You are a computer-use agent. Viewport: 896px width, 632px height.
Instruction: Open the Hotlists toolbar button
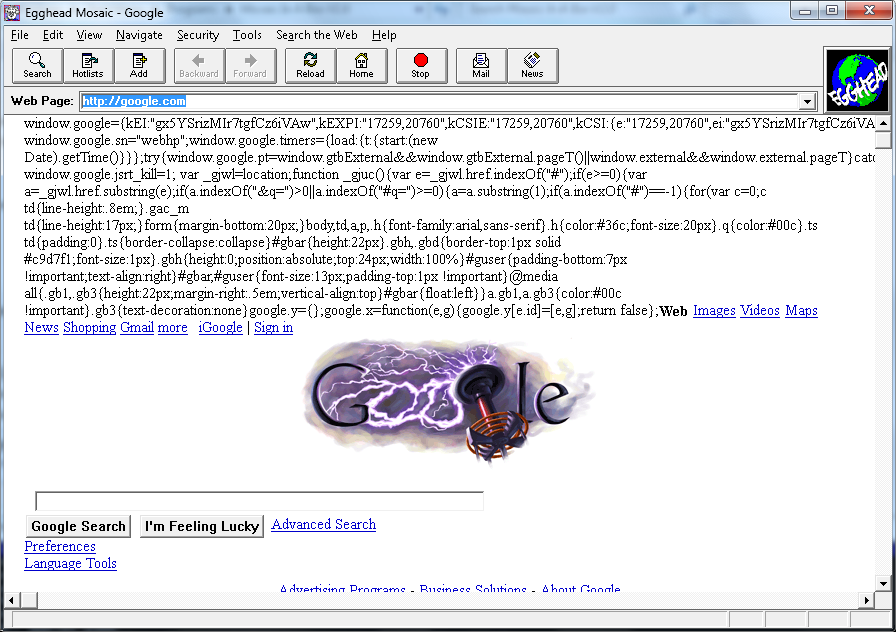pos(88,66)
